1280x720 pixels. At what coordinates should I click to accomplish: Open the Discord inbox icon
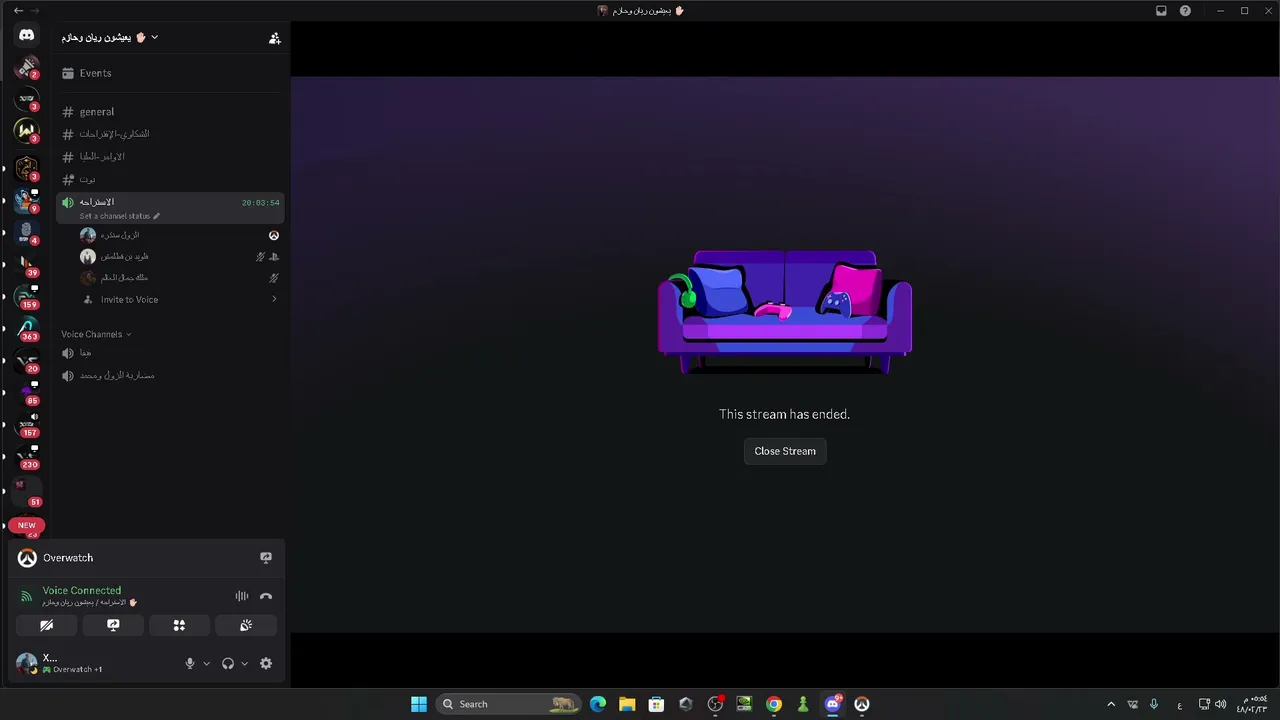[x=1161, y=11]
